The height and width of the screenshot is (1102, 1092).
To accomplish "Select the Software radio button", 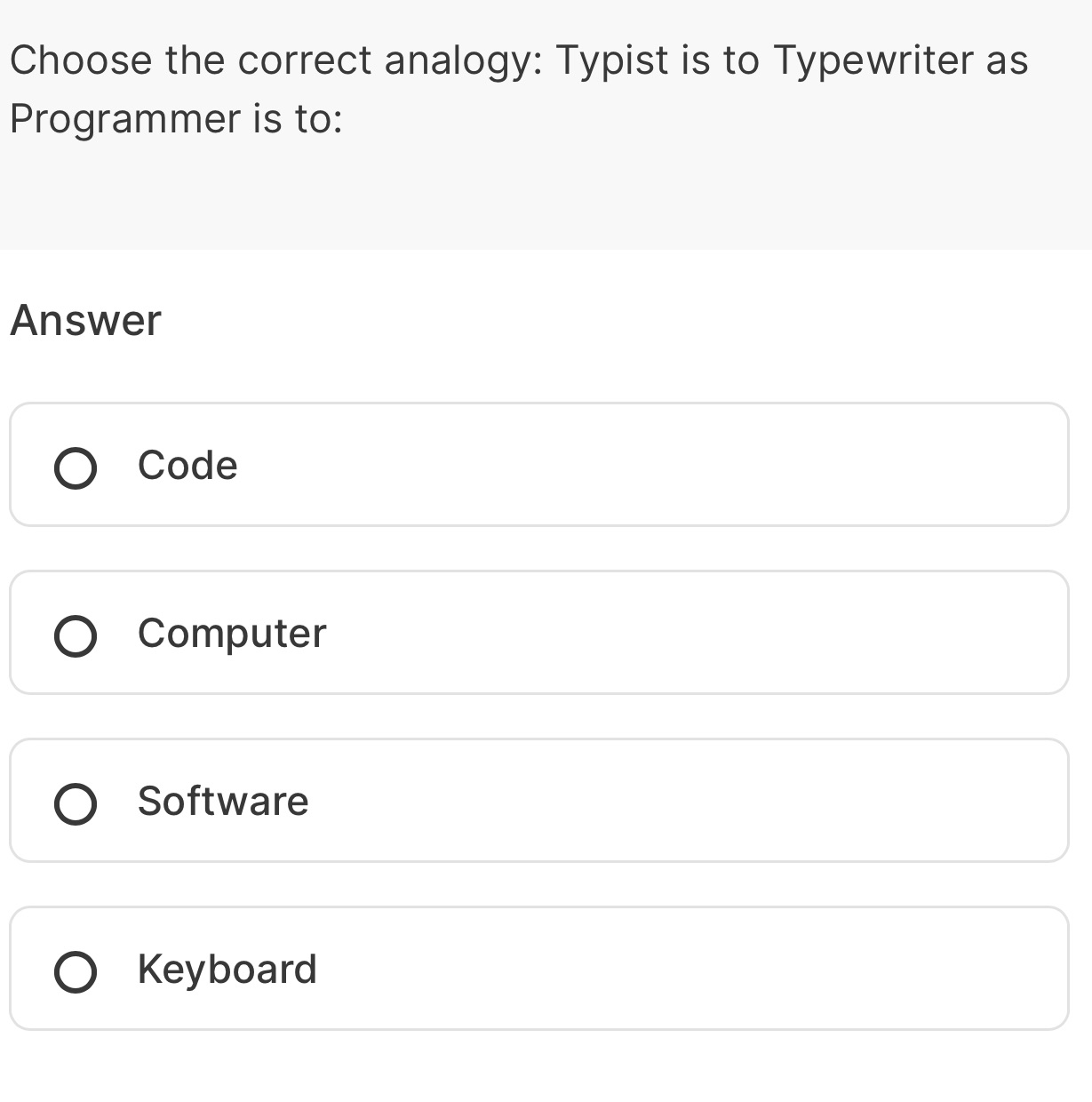I will 76,802.
